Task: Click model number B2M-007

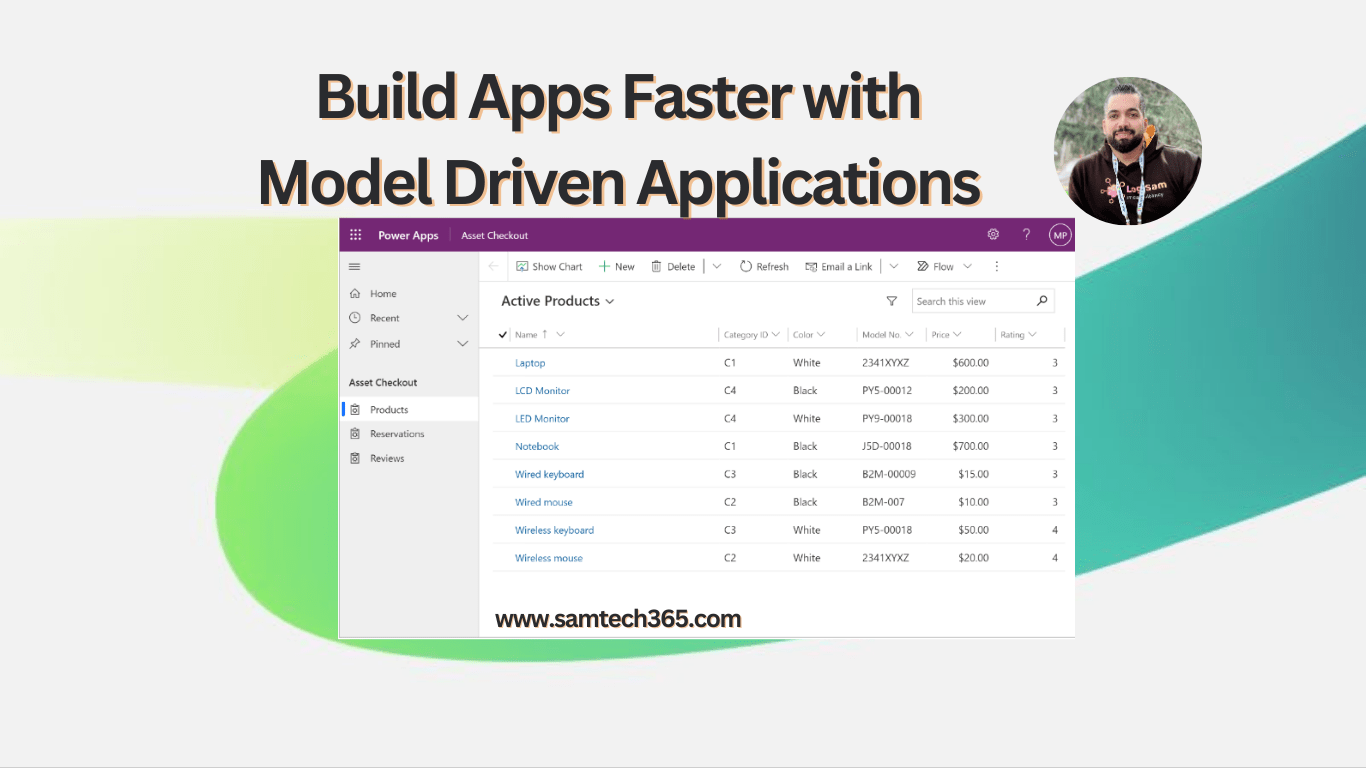Action: pos(883,503)
